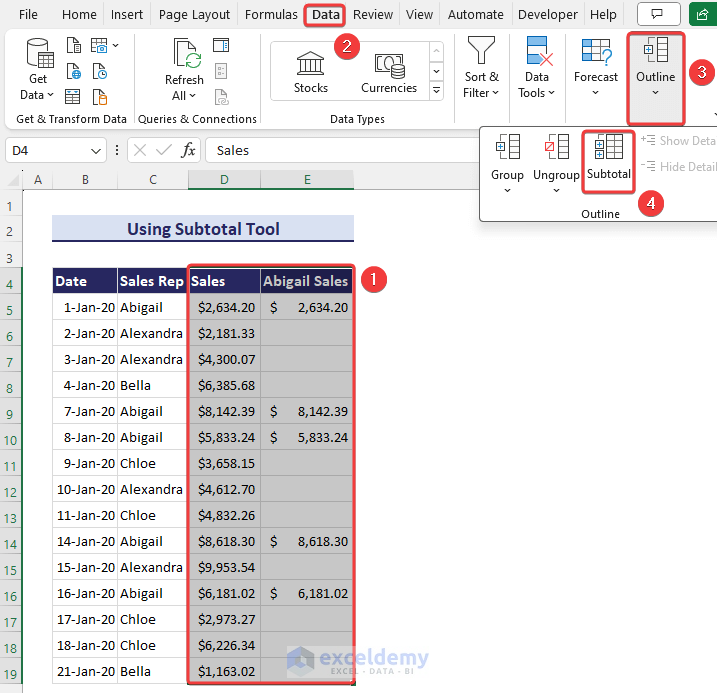
Task: Open the Get Data menu
Action: click(38, 69)
